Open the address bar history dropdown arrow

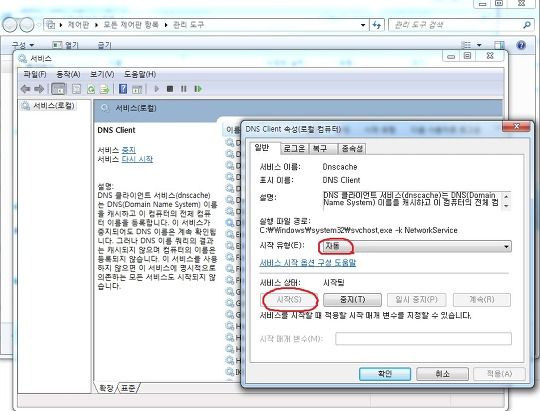(363, 25)
